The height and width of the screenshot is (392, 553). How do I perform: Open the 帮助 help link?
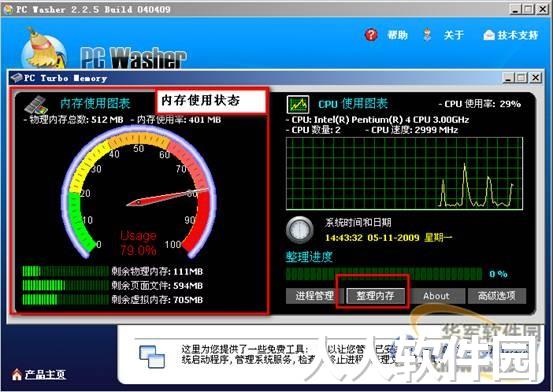[x=397, y=35]
